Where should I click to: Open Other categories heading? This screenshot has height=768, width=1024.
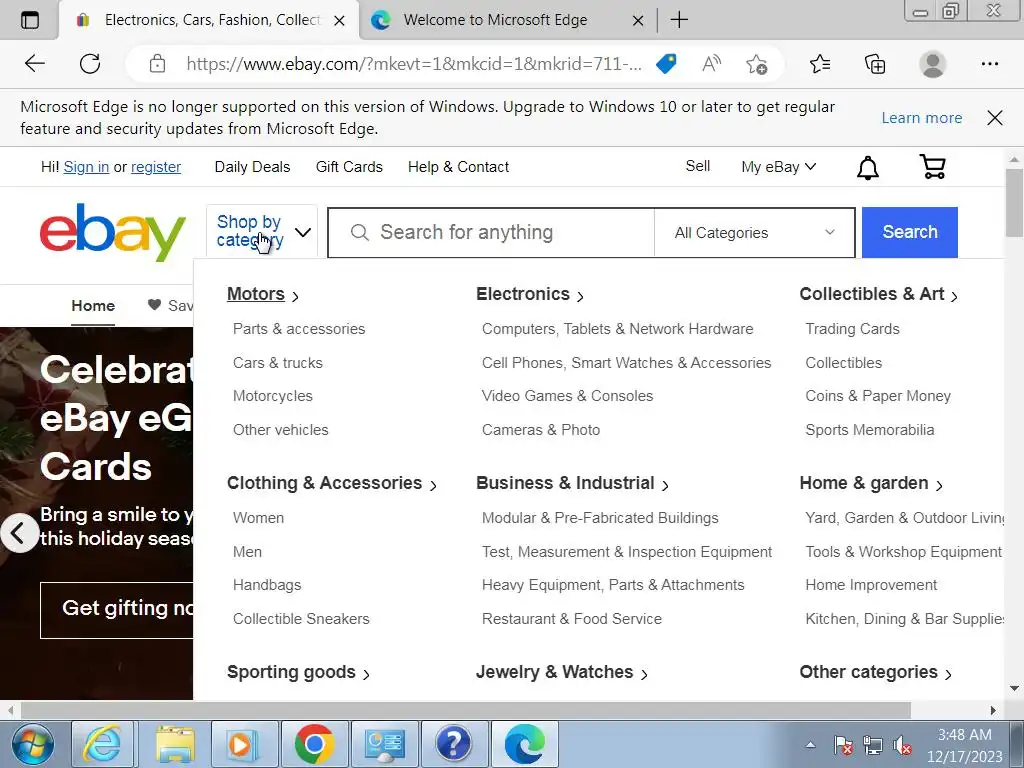click(x=869, y=672)
